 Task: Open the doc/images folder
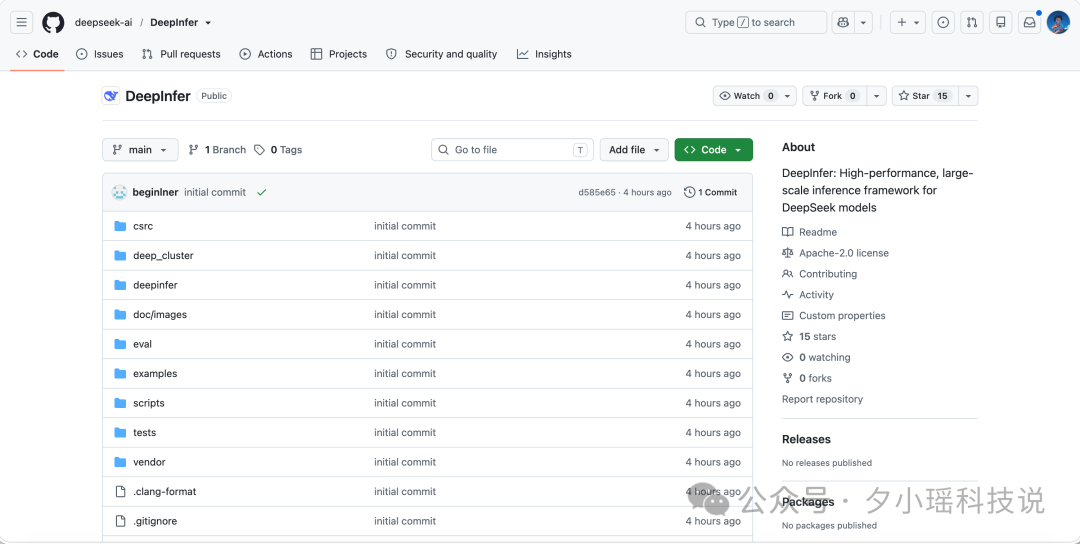[x=160, y=315]
